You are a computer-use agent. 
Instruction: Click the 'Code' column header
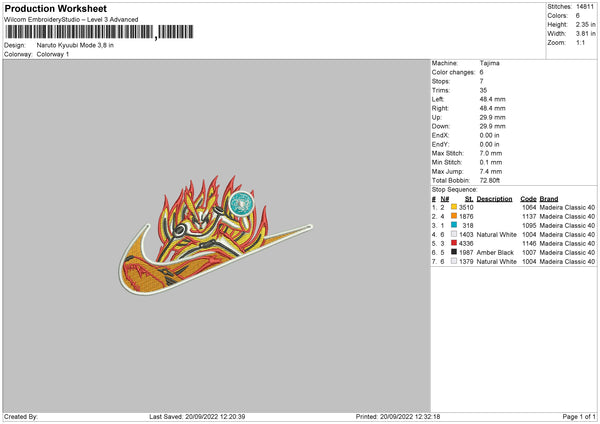(x=528, y=199)
